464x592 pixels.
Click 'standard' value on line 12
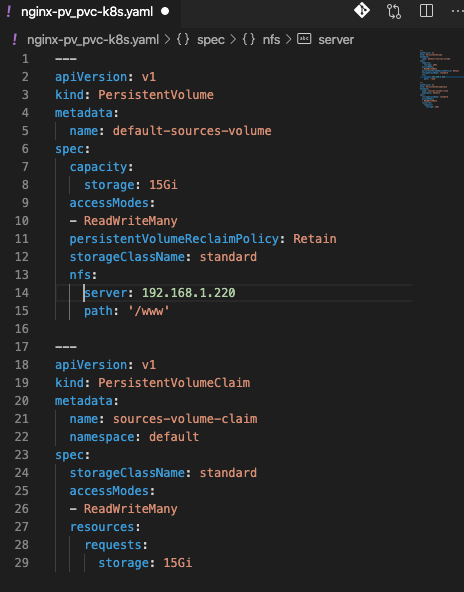point(228,257)
